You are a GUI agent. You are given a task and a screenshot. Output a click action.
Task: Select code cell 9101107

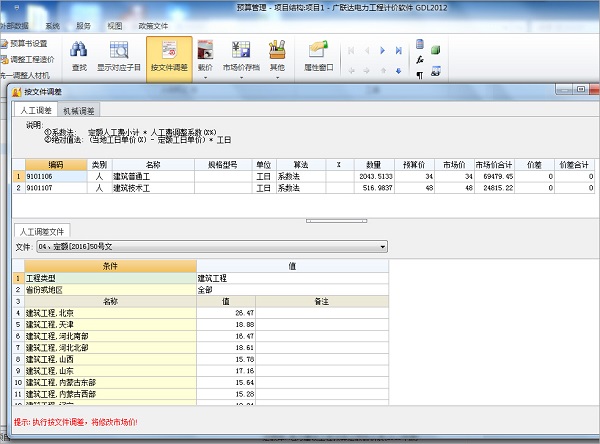(56, 188)
